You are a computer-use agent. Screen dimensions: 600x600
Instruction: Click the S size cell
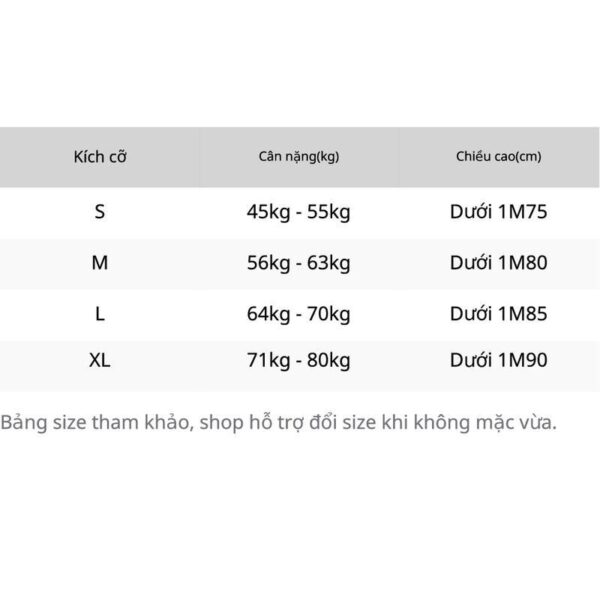(x=100, y=212)
